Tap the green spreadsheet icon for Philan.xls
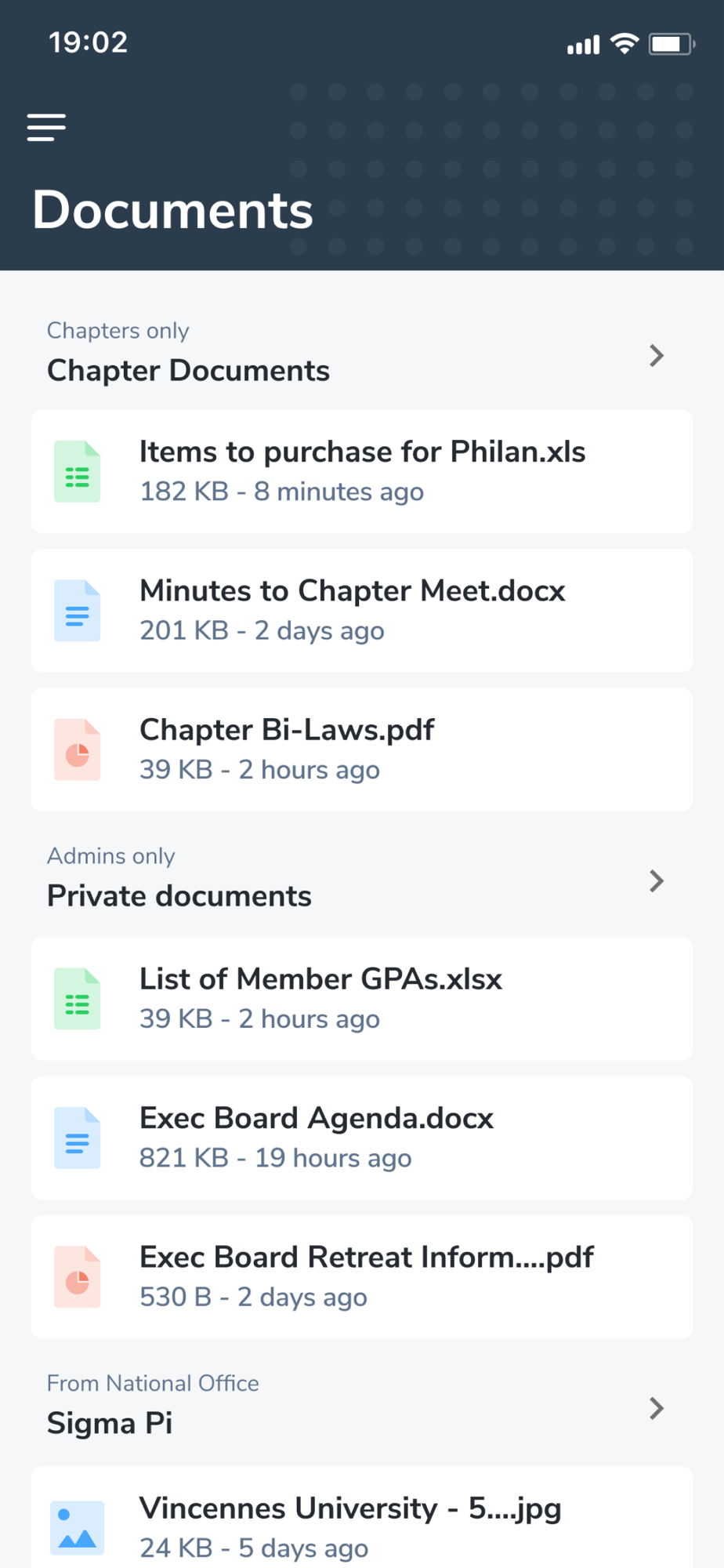This screenshot has height=1568, width=724. [x=77, y=471]
